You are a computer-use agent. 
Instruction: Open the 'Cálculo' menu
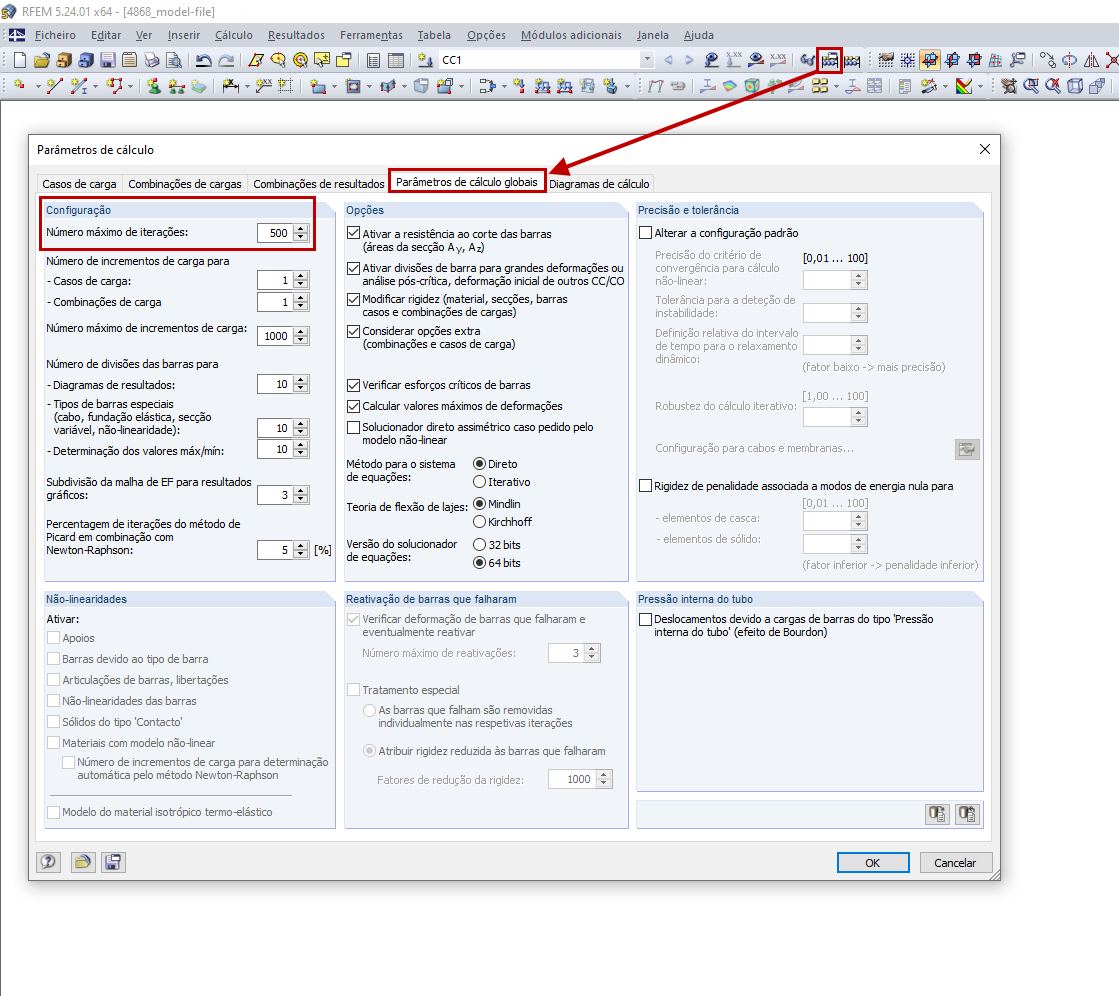click(x=234, y=35)
